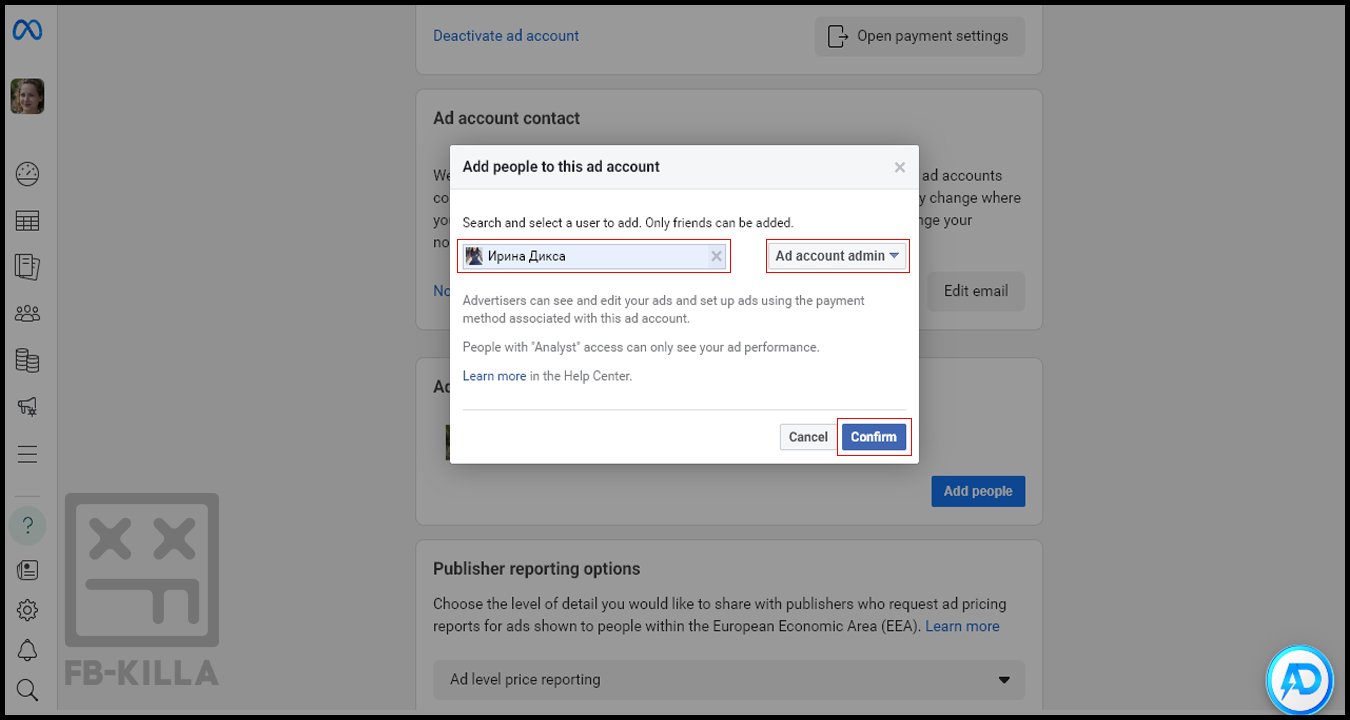Open the audiences people icon
The width and height of the screenshot is (1350, 720).
pyautogui.click(x=27, y=314)
